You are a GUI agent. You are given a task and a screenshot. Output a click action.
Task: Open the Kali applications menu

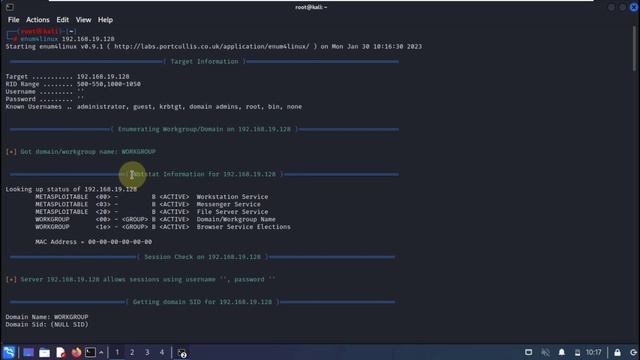coord(9,352)
